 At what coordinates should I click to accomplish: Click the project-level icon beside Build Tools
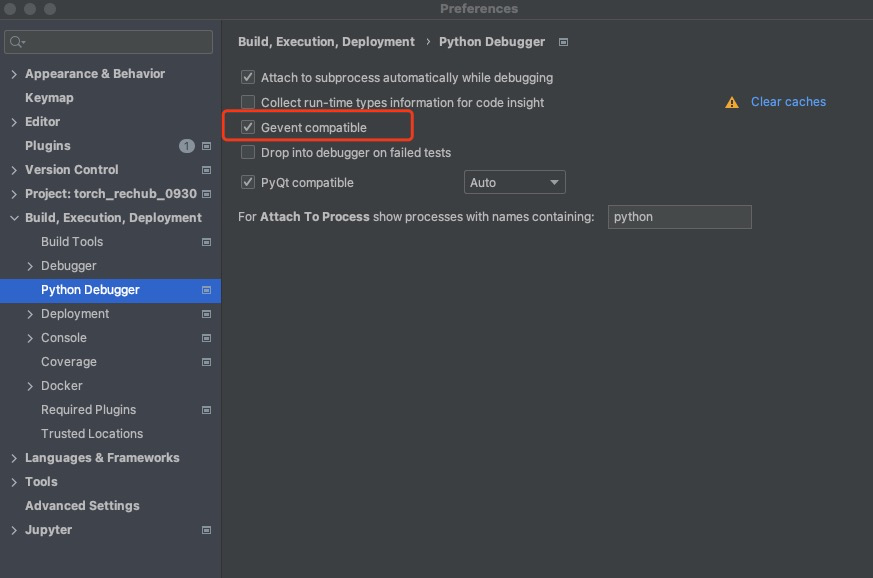click(x=206, y=242)
